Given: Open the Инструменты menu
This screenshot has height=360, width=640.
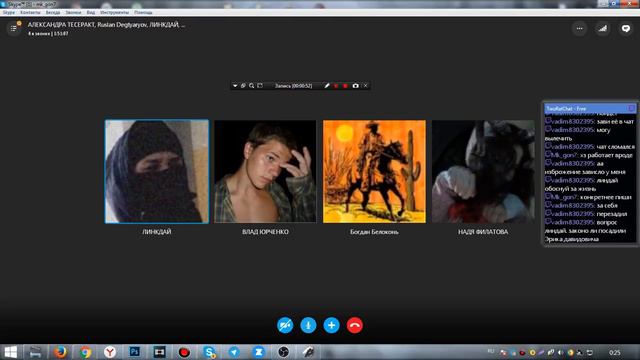Looking at the screenshot, I should pos(114,13).
